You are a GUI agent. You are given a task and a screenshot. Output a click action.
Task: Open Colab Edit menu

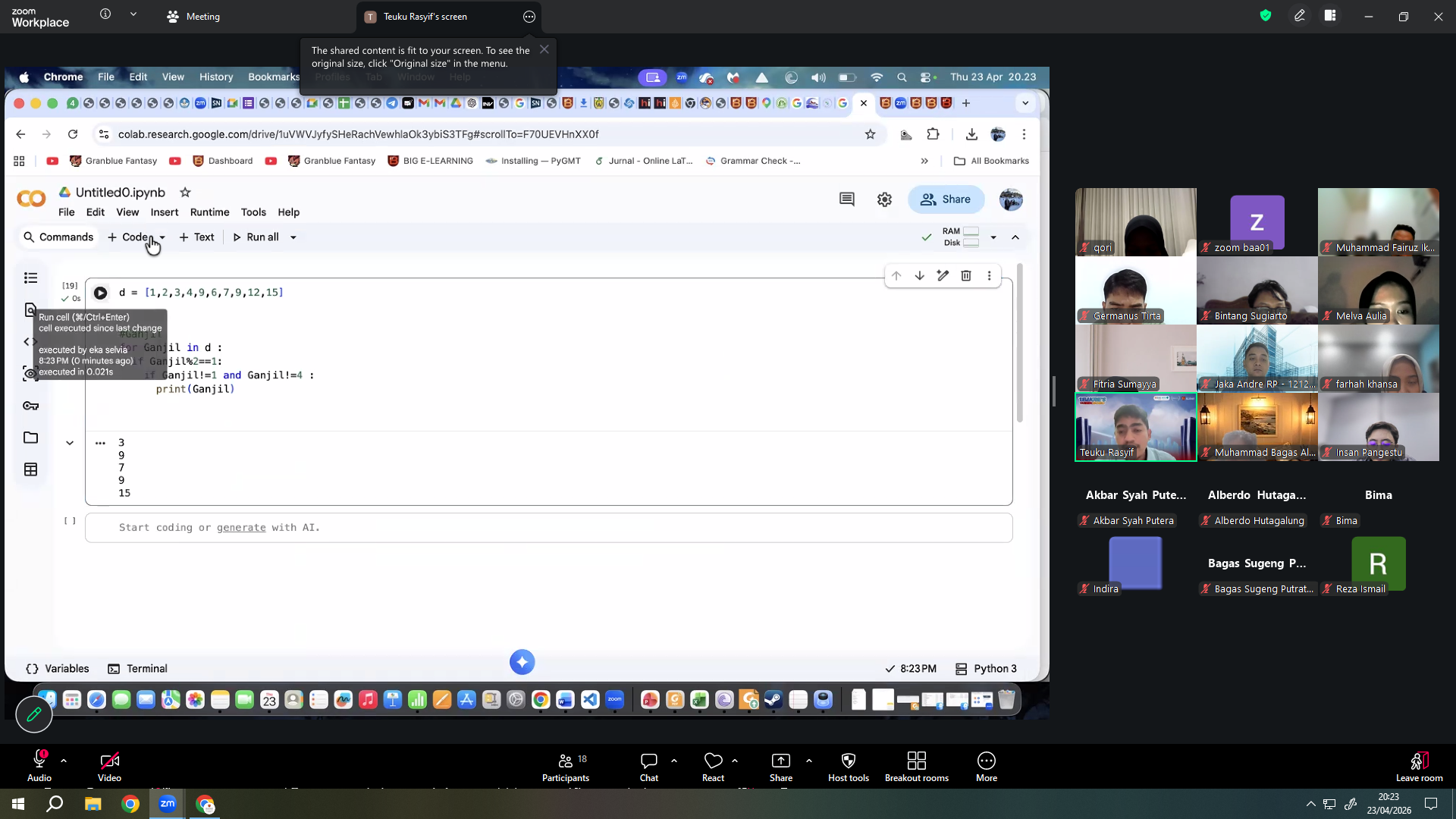point(96,212)
